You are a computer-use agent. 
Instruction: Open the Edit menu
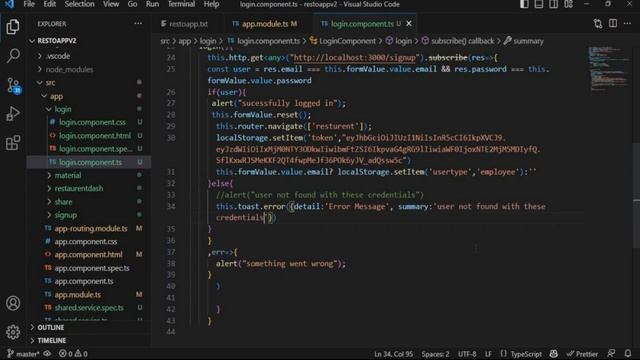coord(49,4)
